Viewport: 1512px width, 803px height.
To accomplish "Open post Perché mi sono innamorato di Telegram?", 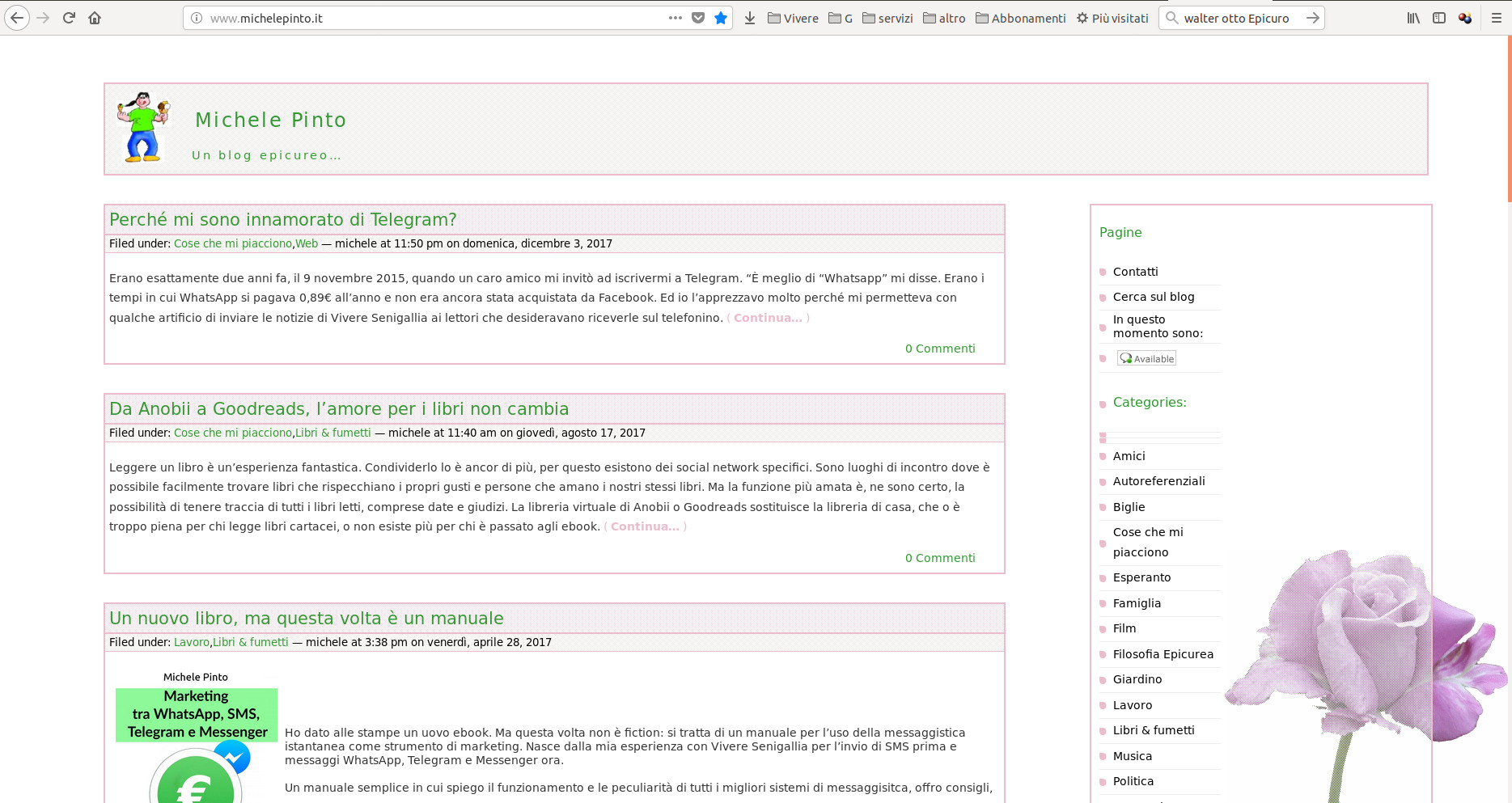I will 283,219.
